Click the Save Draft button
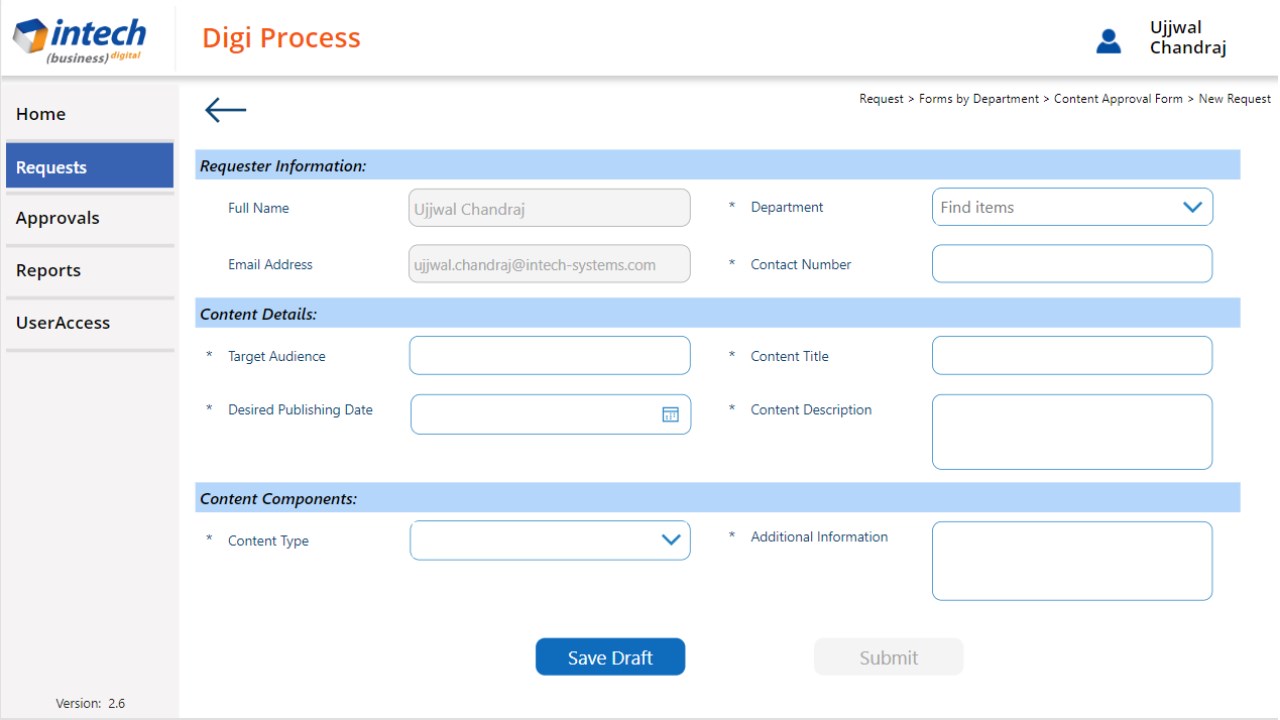The height and width of the screenshot is (720, 1280). 610,657
